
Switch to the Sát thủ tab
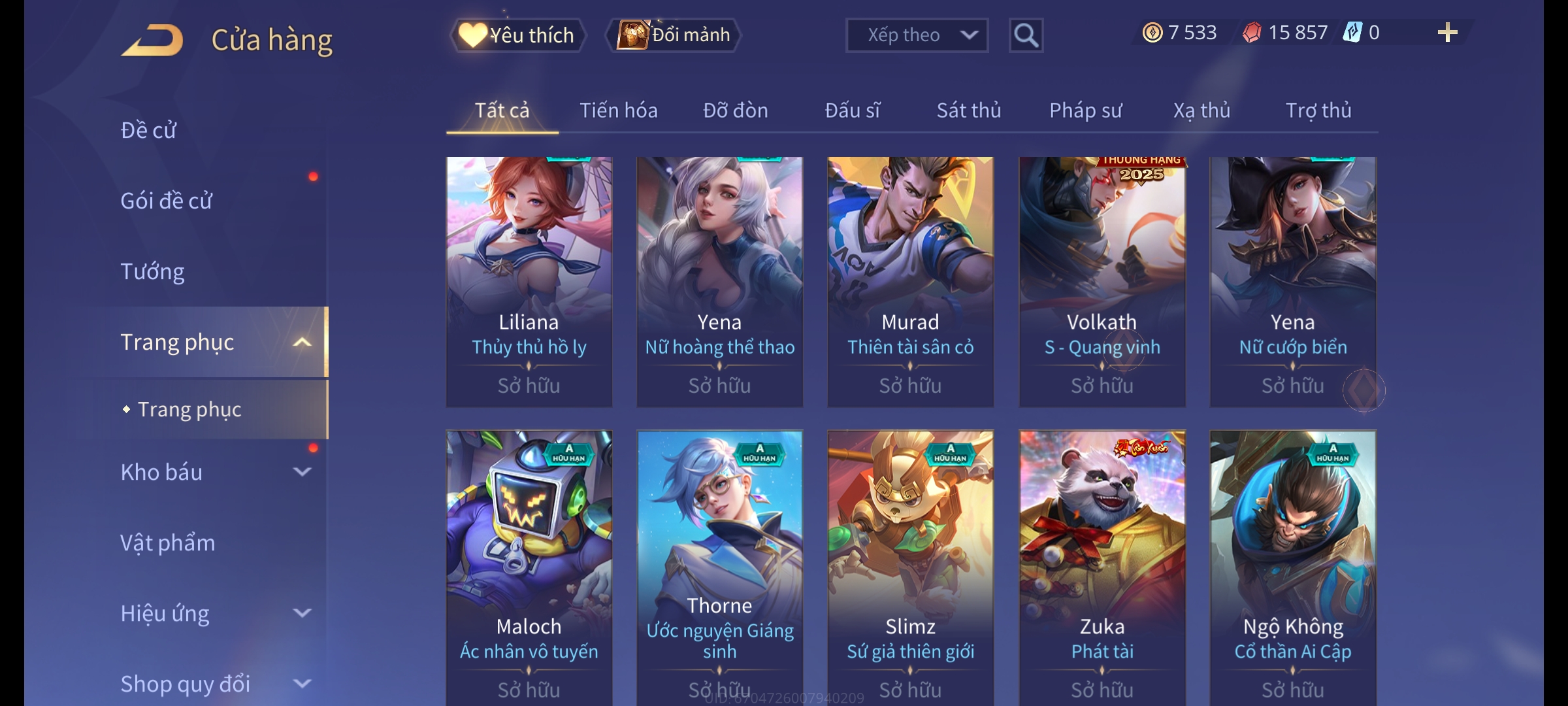969,110
